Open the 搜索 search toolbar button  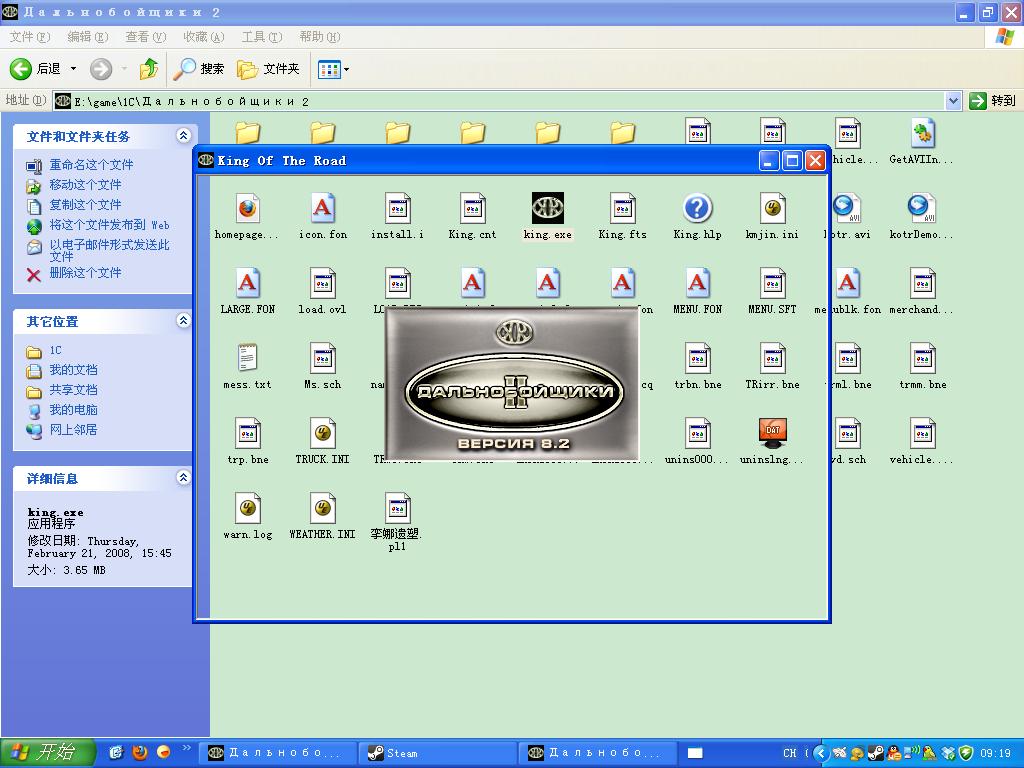pyautogui.click(x=199, y=69)
